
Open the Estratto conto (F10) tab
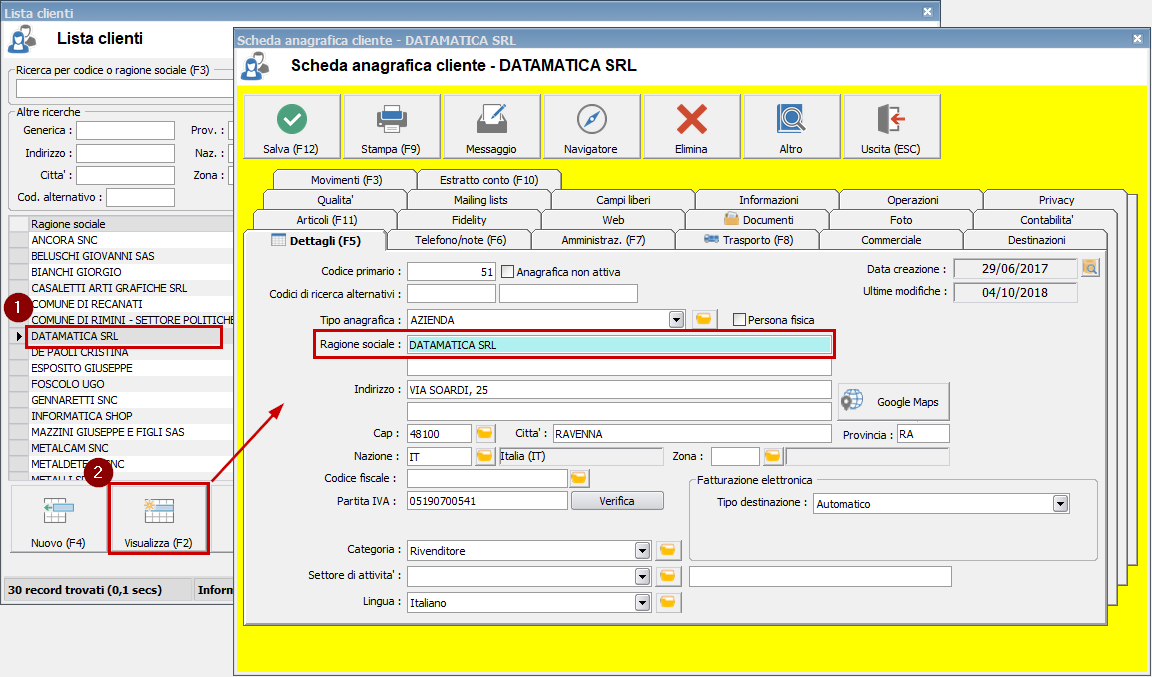(x=489, y=180)
